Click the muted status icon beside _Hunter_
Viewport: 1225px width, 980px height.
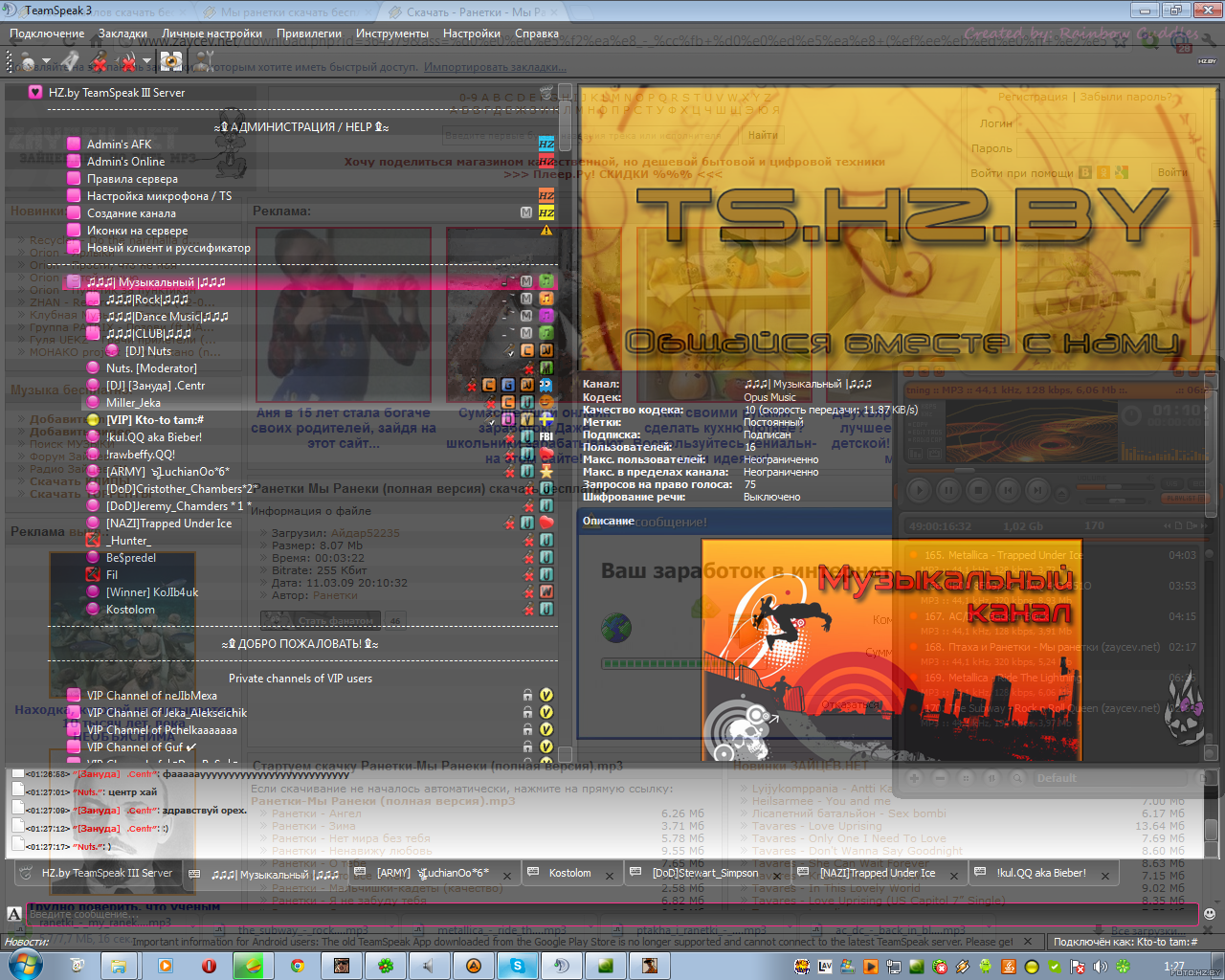click(93, 540)
